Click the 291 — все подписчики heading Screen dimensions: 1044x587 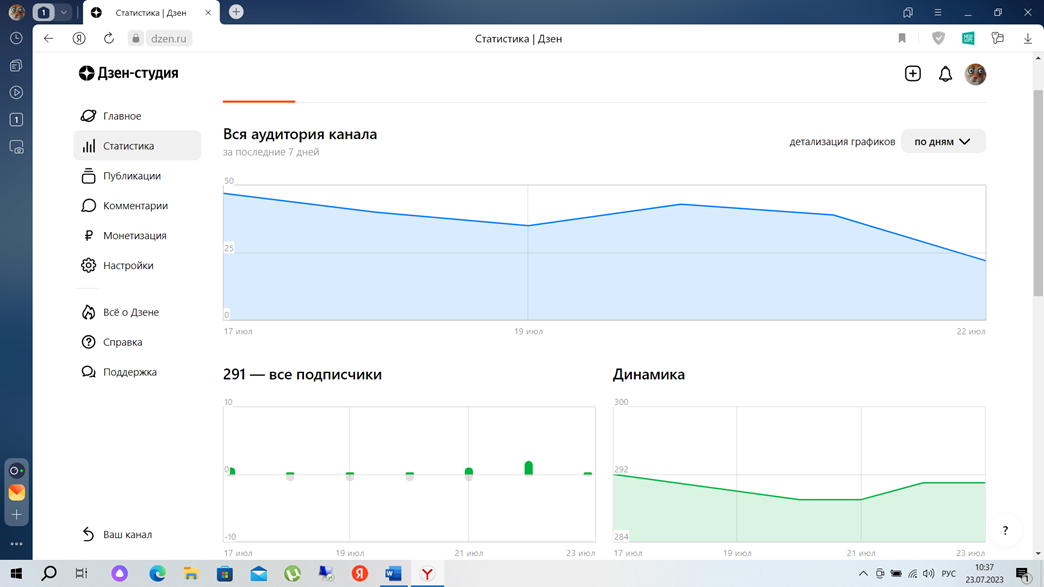(302, 374)
